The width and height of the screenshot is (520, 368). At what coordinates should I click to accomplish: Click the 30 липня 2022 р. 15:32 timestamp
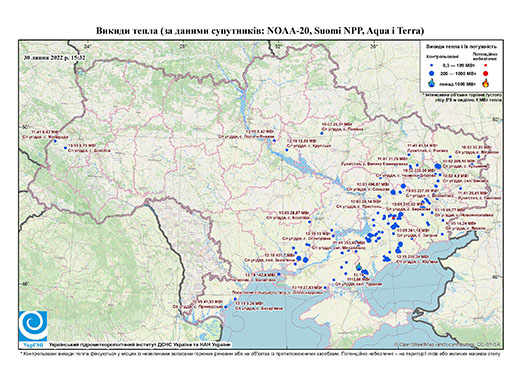(54, 57)
